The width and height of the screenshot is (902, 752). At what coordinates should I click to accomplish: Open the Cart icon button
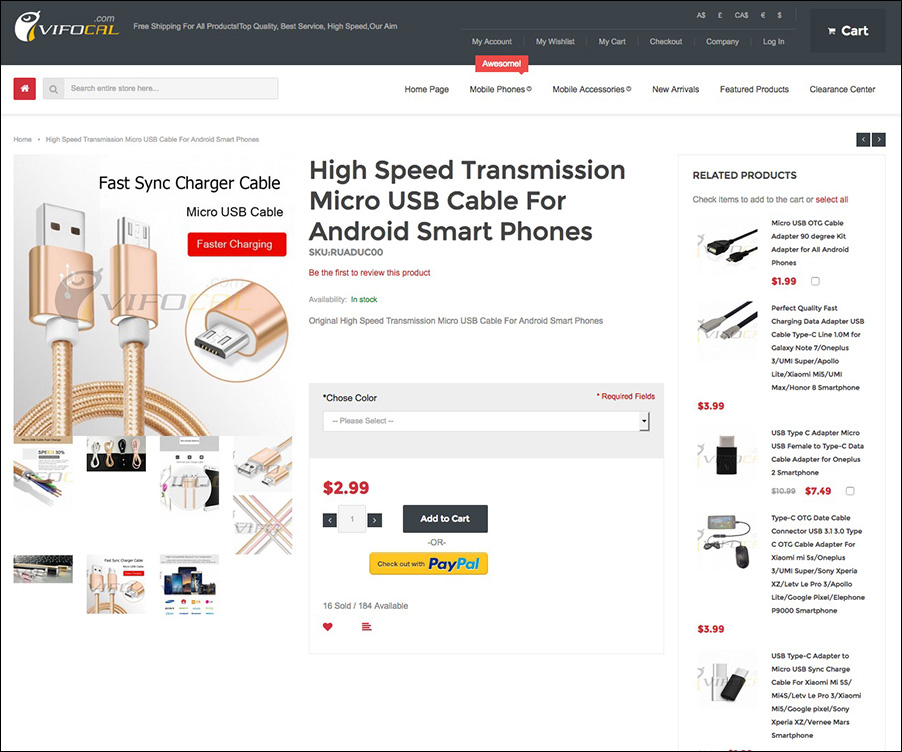tap(847, 31)
